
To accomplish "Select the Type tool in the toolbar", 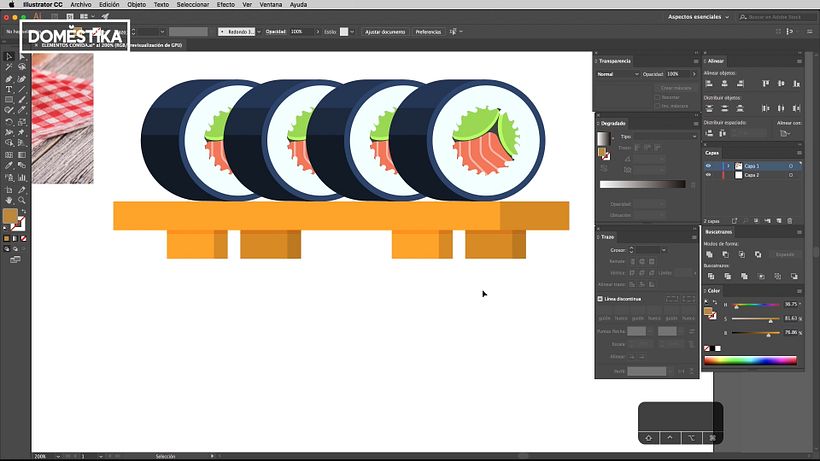I will click(9, 89).
